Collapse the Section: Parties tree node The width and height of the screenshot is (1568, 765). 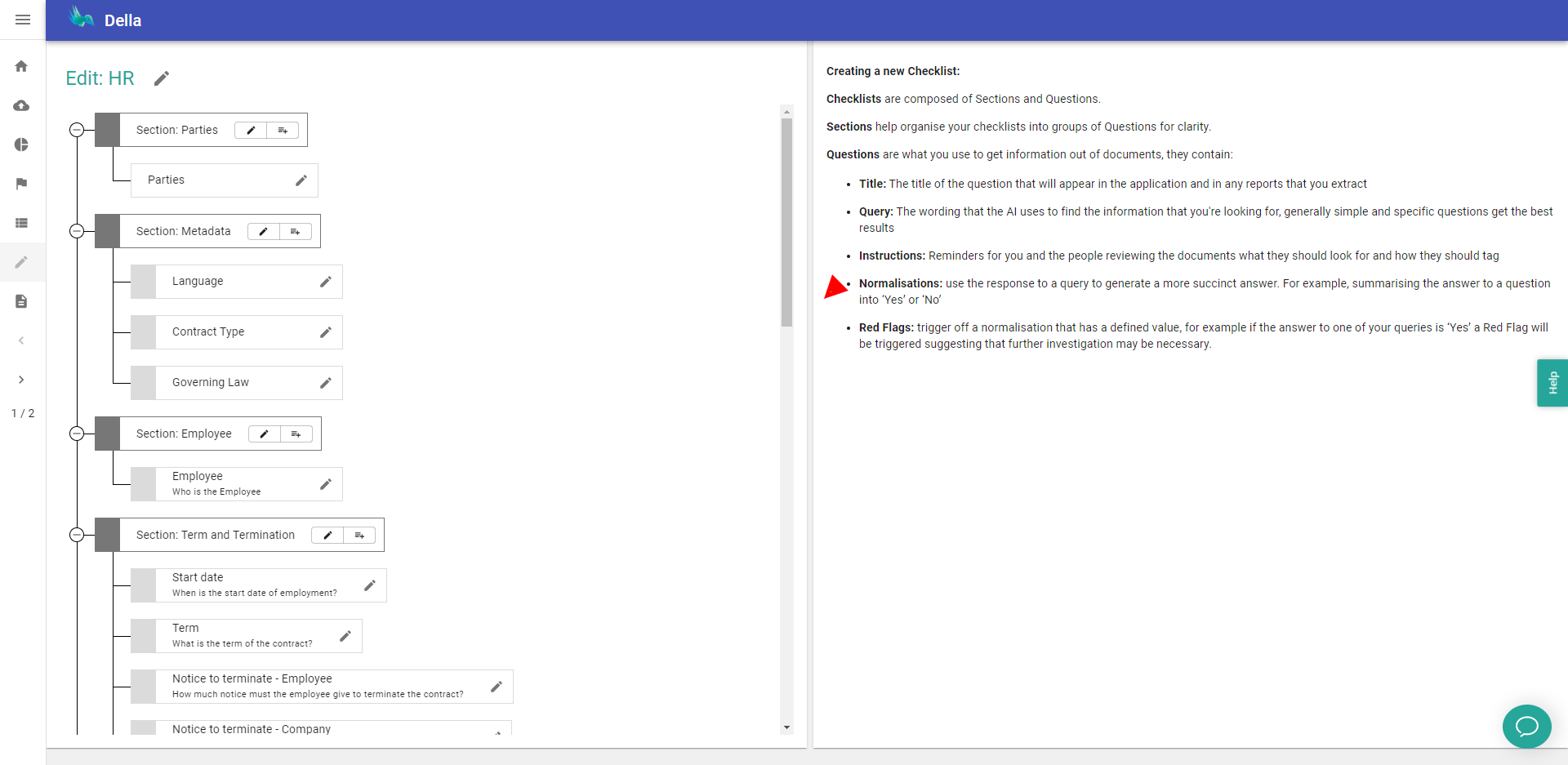(x=77, y=130)
